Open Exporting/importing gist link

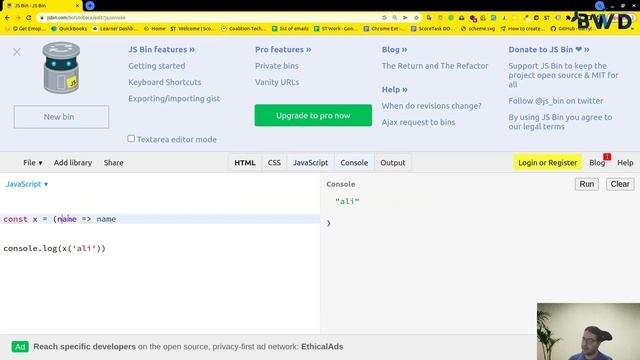174,98
